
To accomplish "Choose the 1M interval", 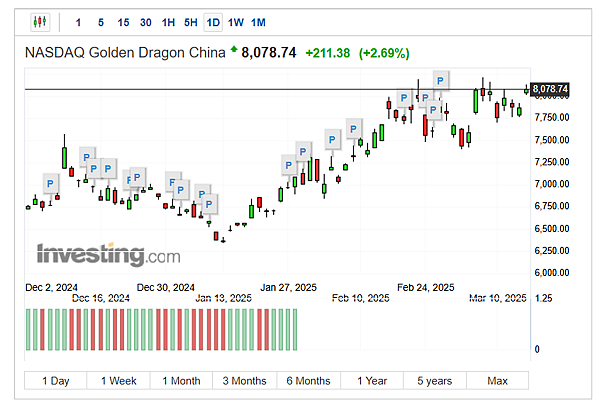I will (x=258, y=23).
